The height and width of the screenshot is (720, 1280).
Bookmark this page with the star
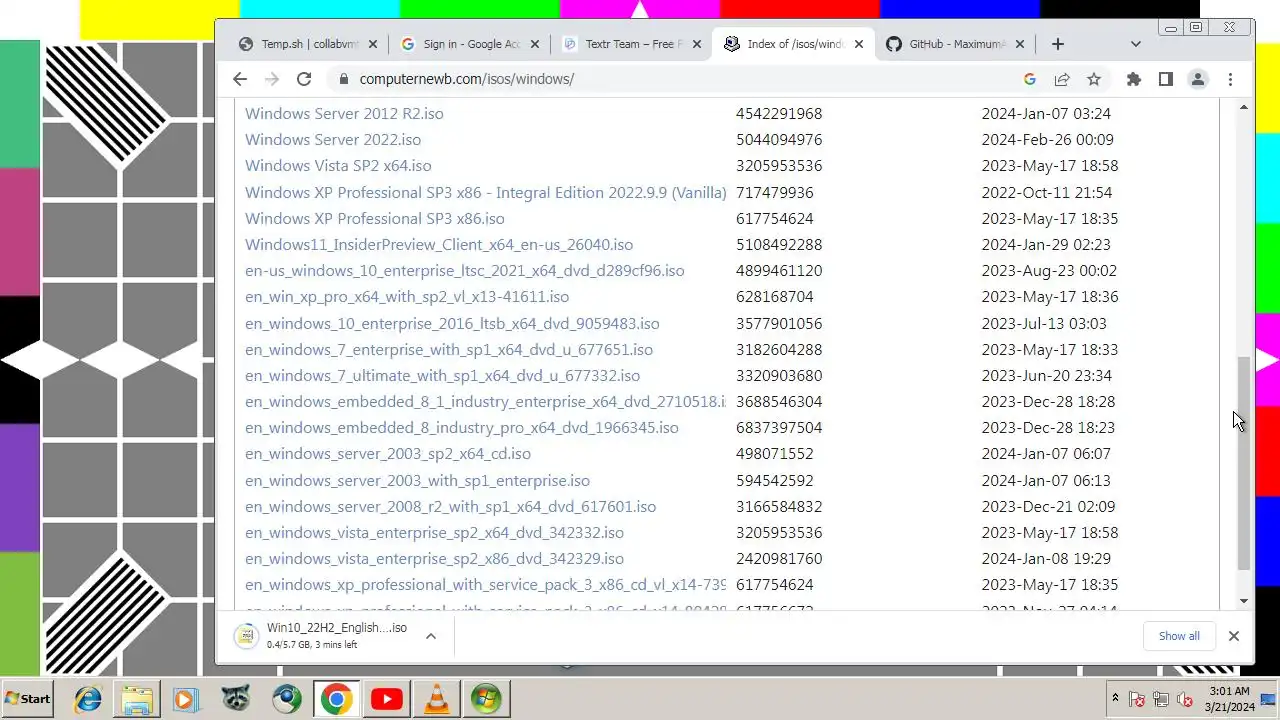pos(1094,79)
